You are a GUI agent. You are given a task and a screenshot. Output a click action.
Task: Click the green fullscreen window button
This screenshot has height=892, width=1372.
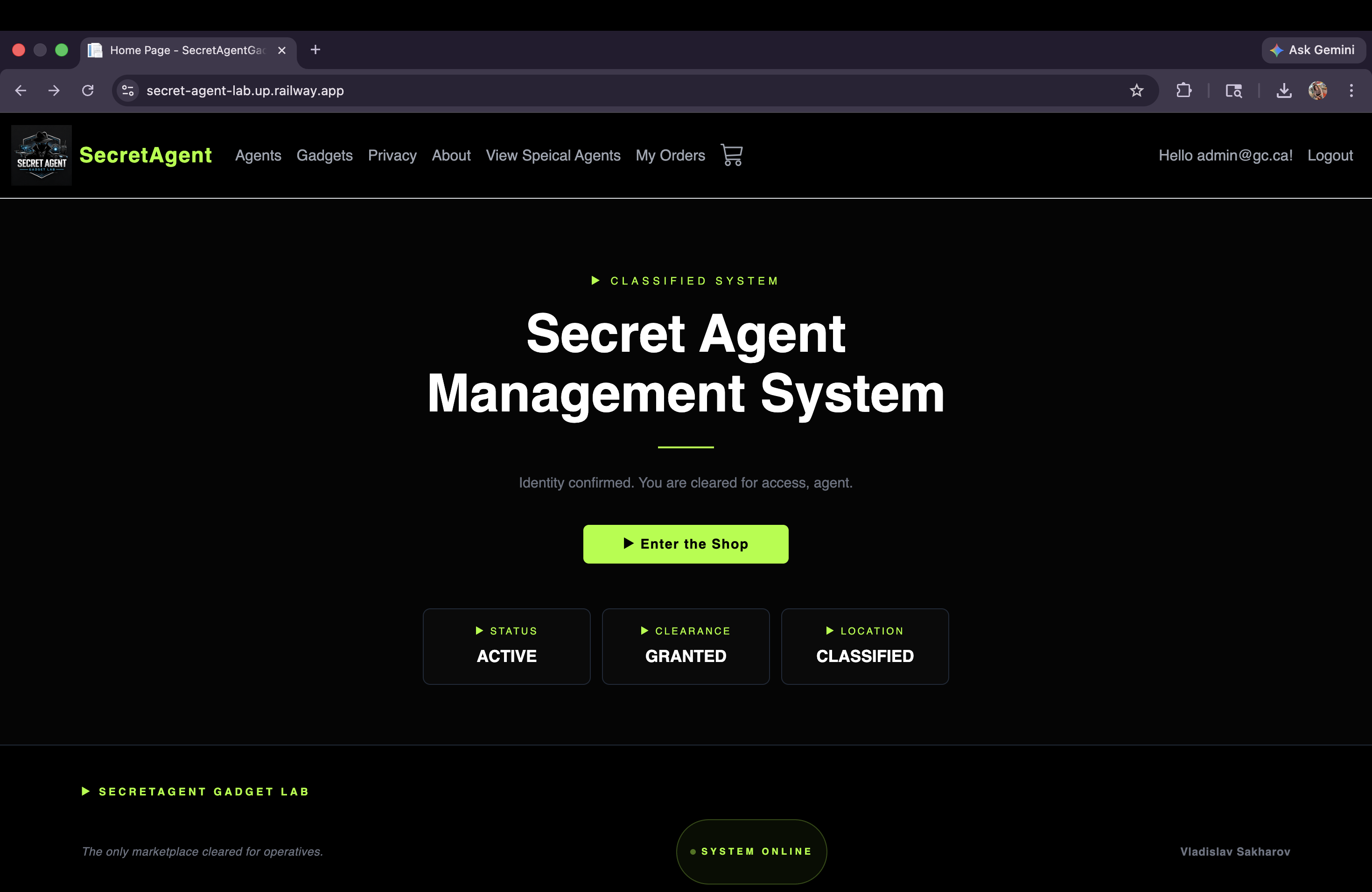click(62, 50)
